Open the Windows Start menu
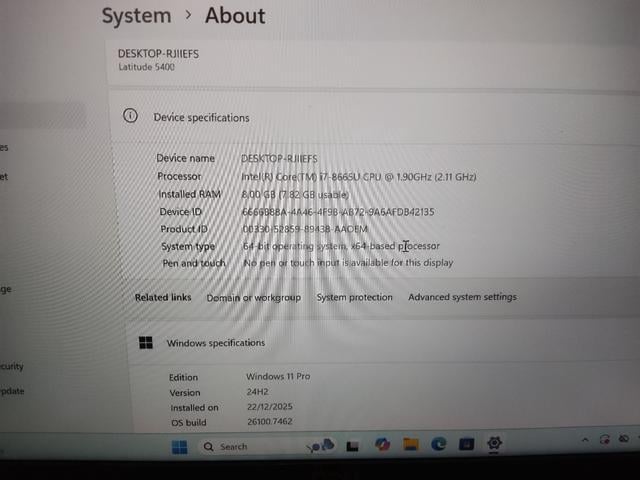The image size is (640, 480). [180, 447]
